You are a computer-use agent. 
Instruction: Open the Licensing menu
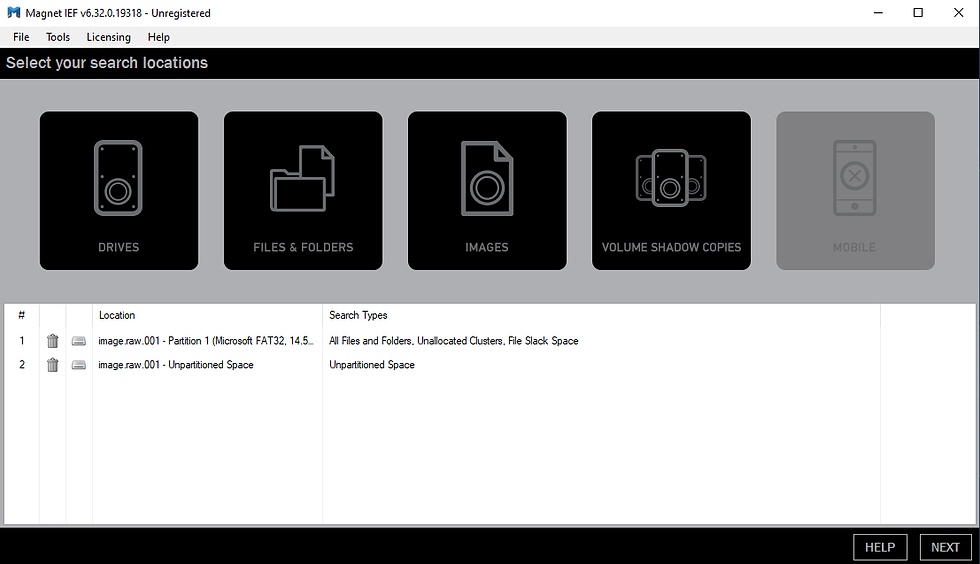[109, 37]
